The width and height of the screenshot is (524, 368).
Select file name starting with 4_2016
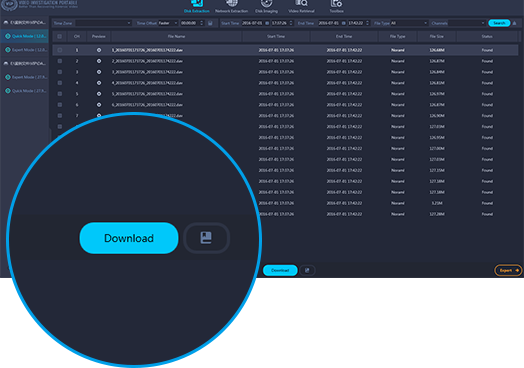(x=147, y=83)
